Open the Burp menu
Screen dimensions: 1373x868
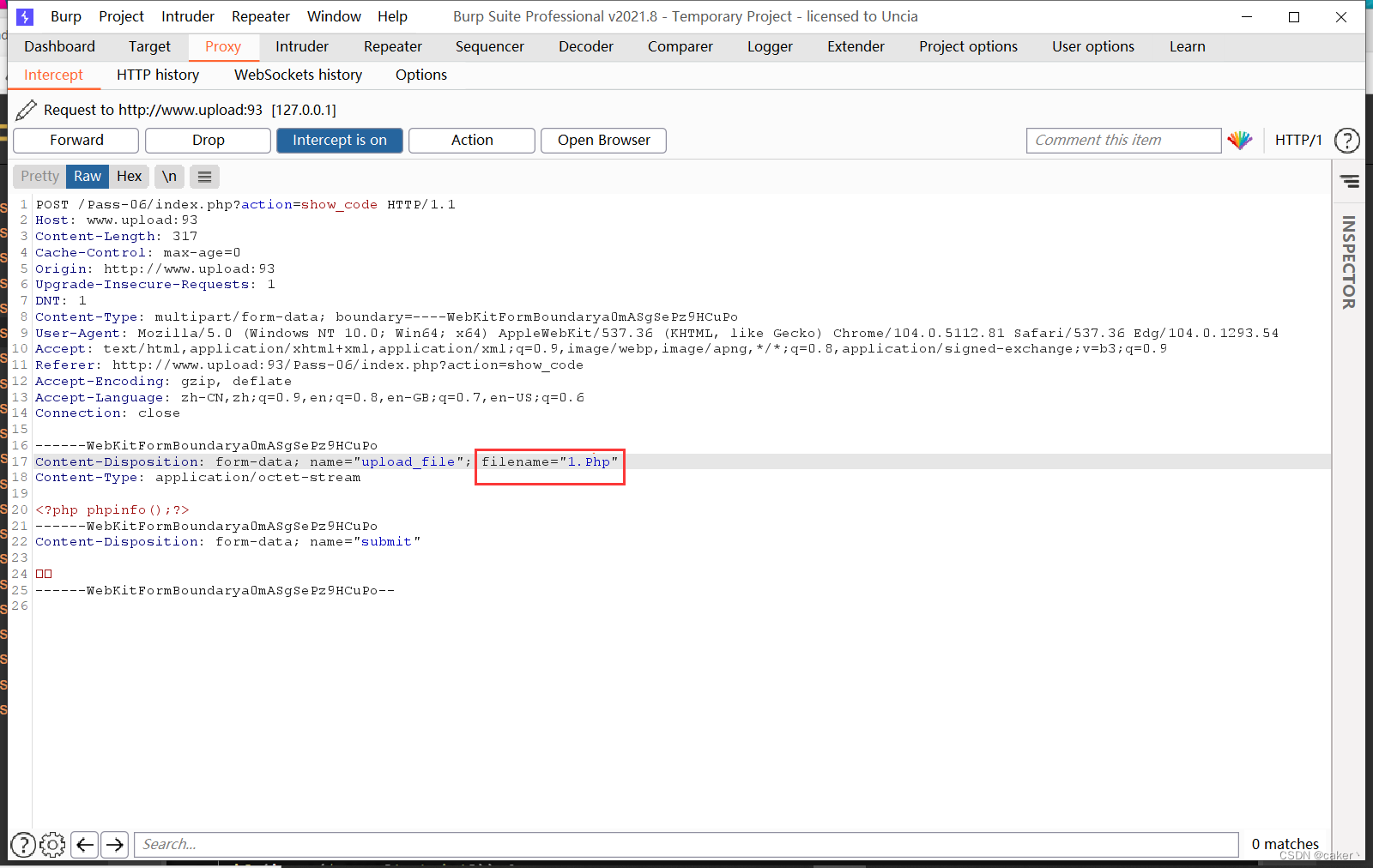[66, 16]
